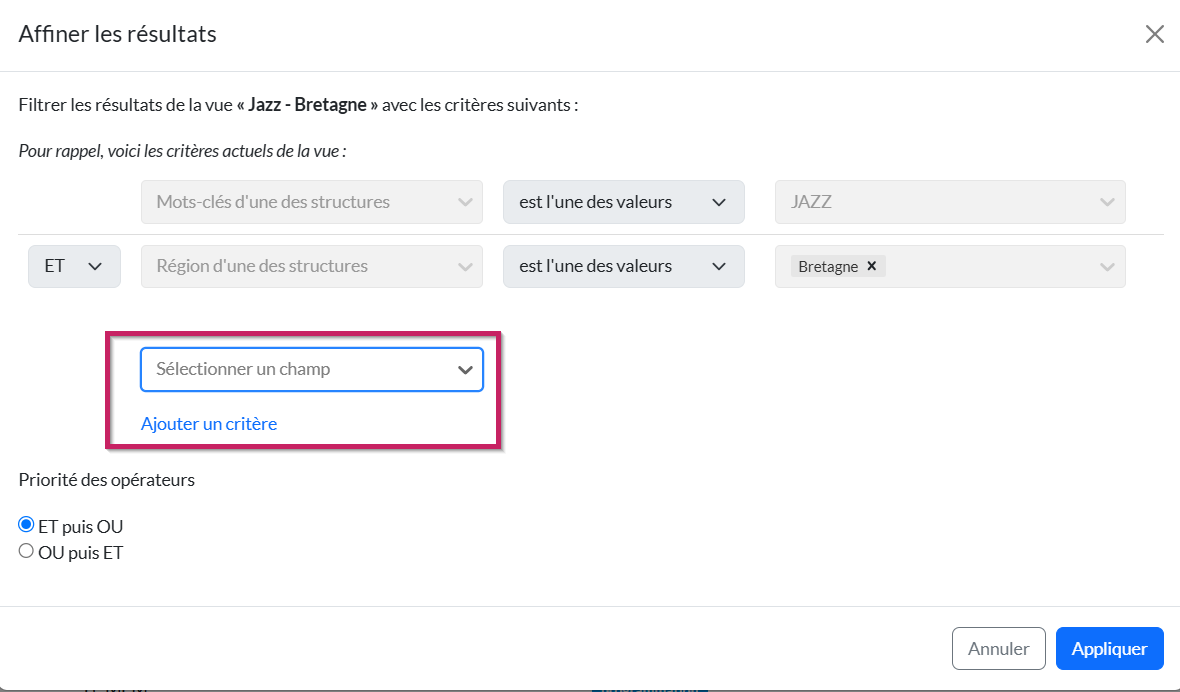Click the Bretagne tag label
This screenshot has width=1180, height=692.
click(x=828, y=267)
